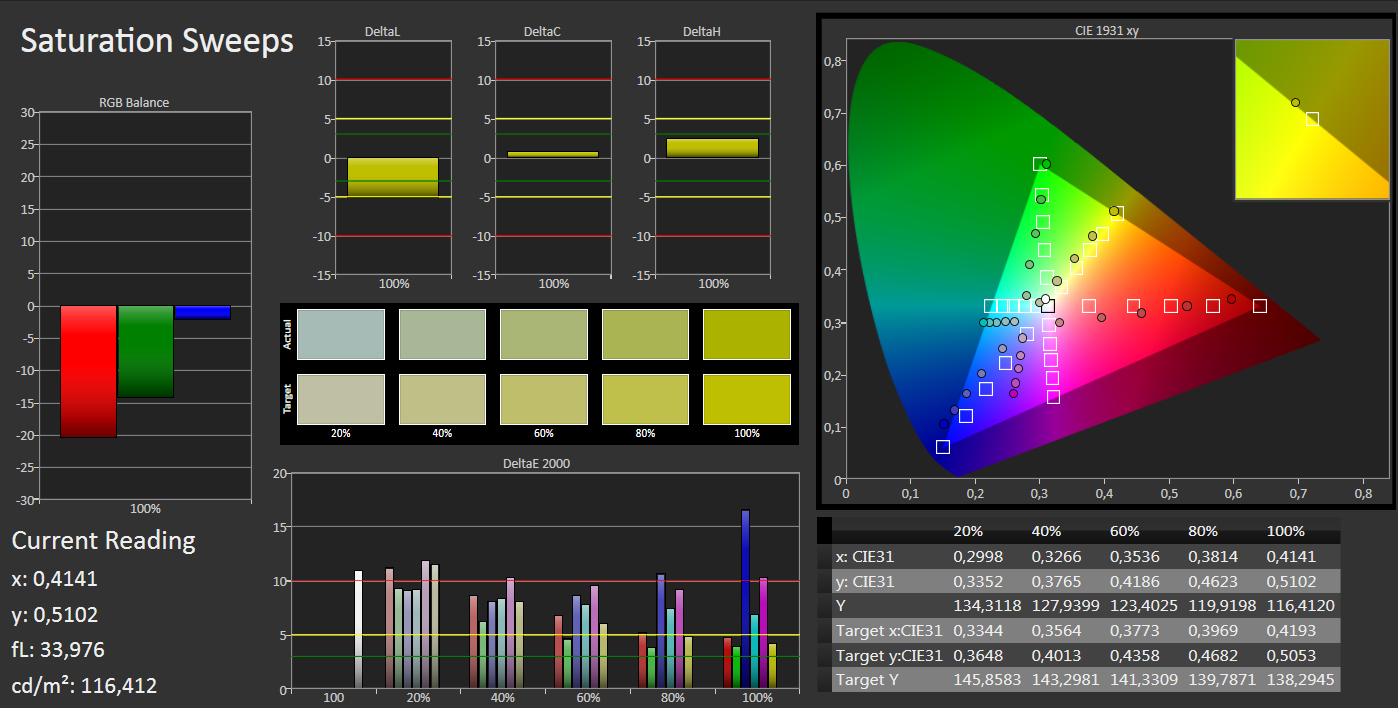The width and height of the screenshot is (1398, 708).
Task: Select the tallest blue bar in DeltaE 2000
Action: point(745,599)
